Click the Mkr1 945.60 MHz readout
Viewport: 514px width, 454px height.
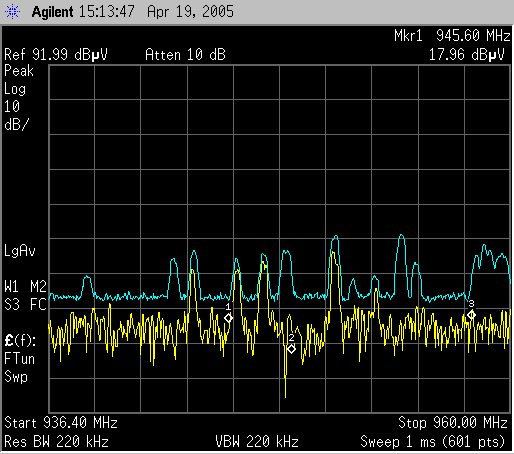click(x=452, y=35)
